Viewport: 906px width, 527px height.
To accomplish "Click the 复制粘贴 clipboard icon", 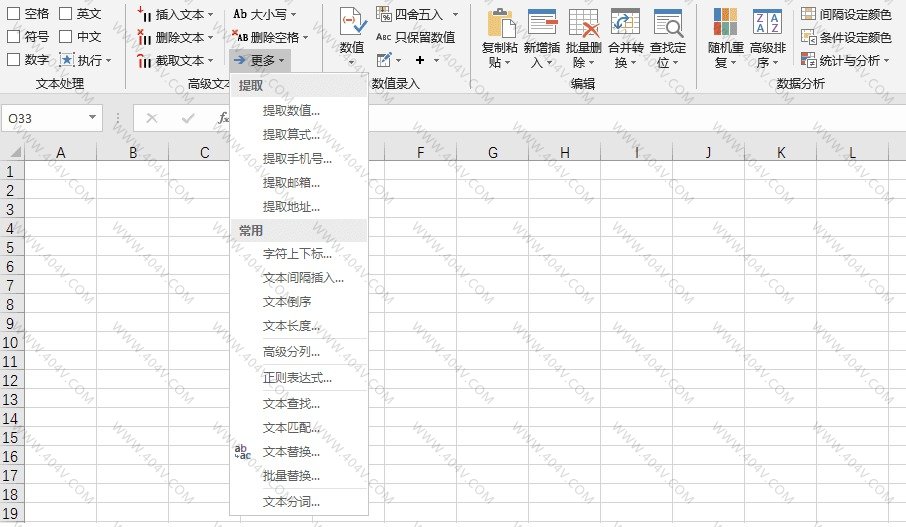I will pyautogui.click(x=500, y=24).
